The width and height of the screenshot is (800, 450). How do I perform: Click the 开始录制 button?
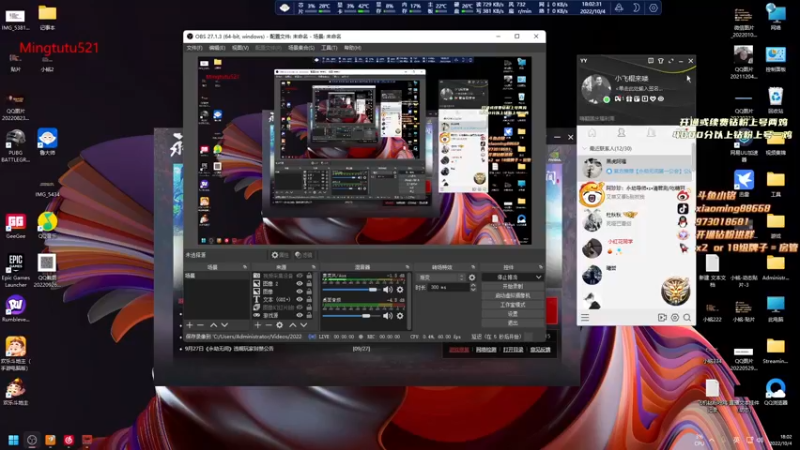(512, 286)
